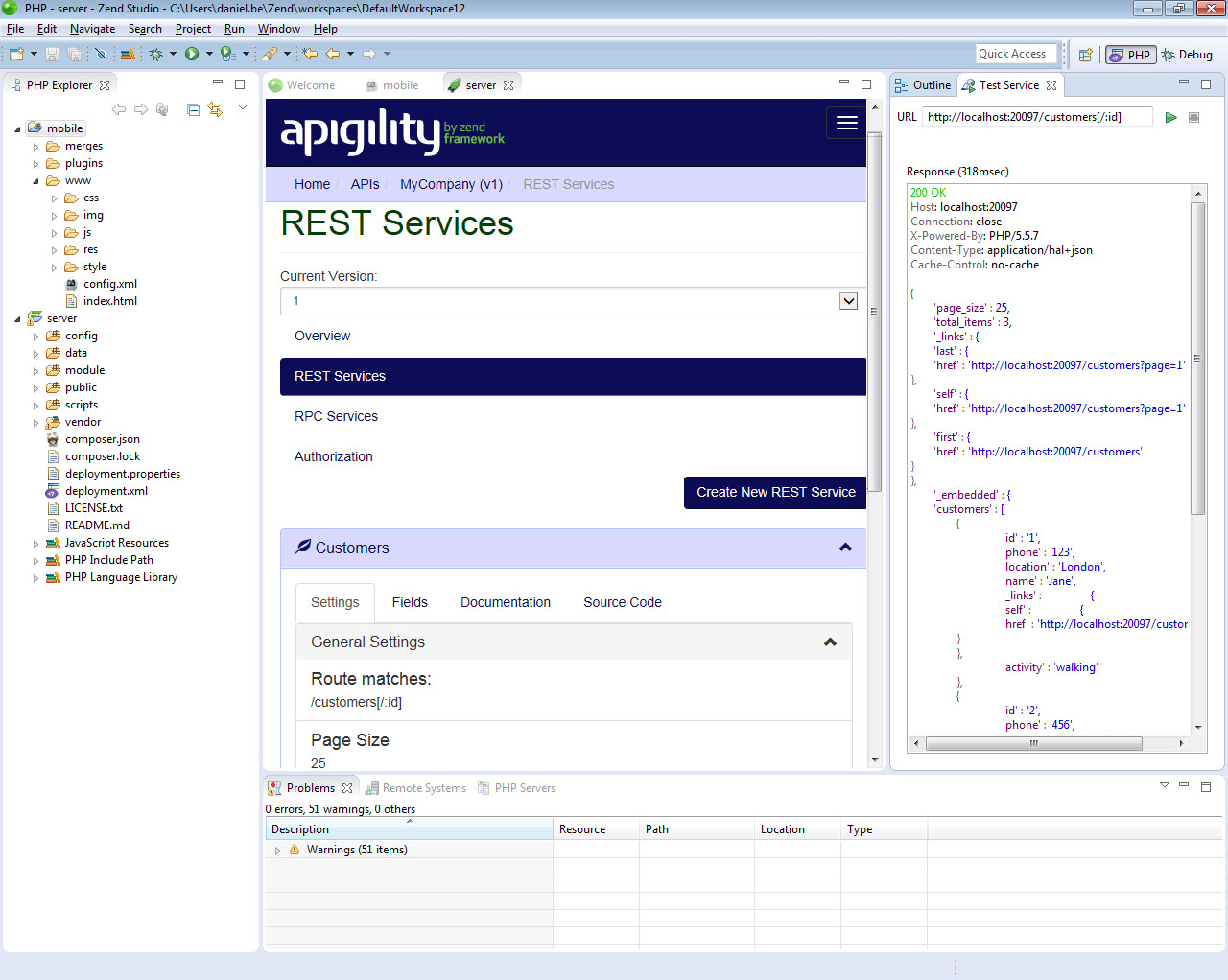Open the dropdown arrow beside the Run button
Viewport: 1228px width, 980px height.
(209, 55)
